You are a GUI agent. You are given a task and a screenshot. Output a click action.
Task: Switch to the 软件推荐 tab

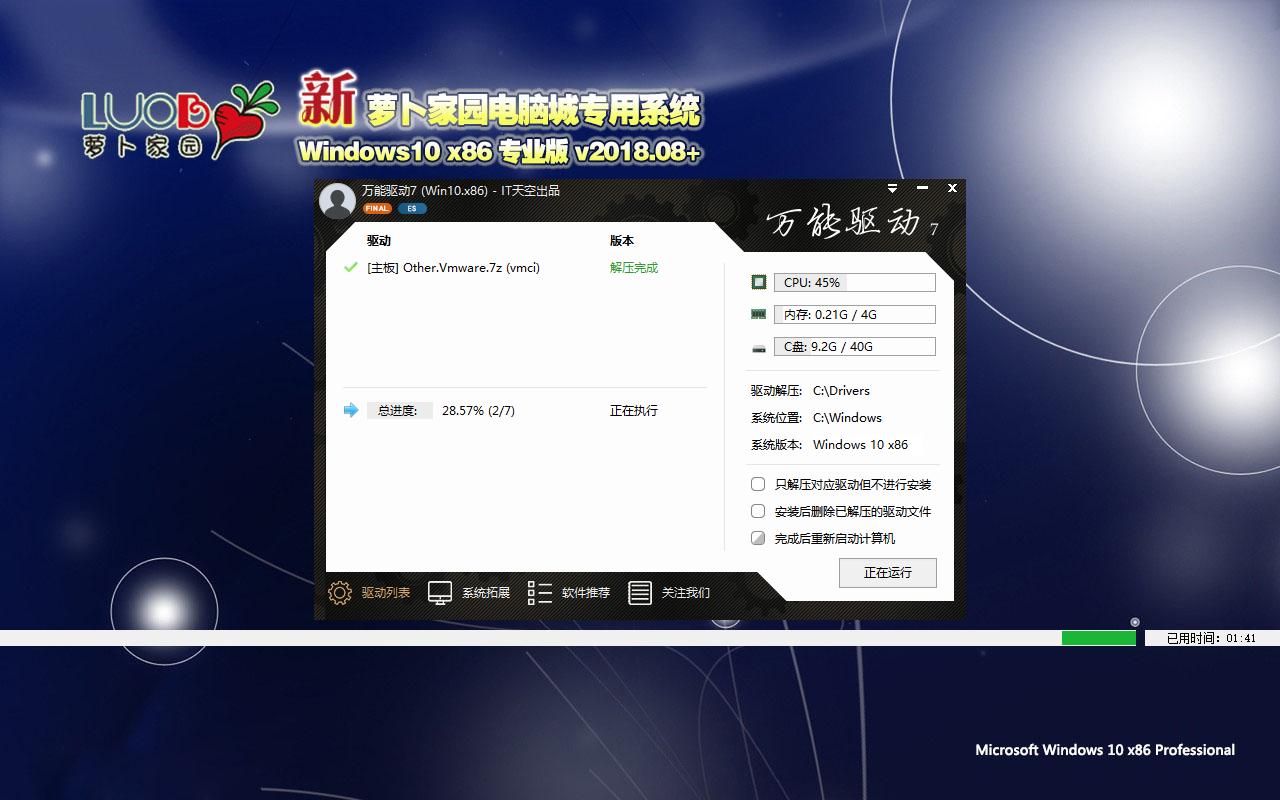click(586, 593)
